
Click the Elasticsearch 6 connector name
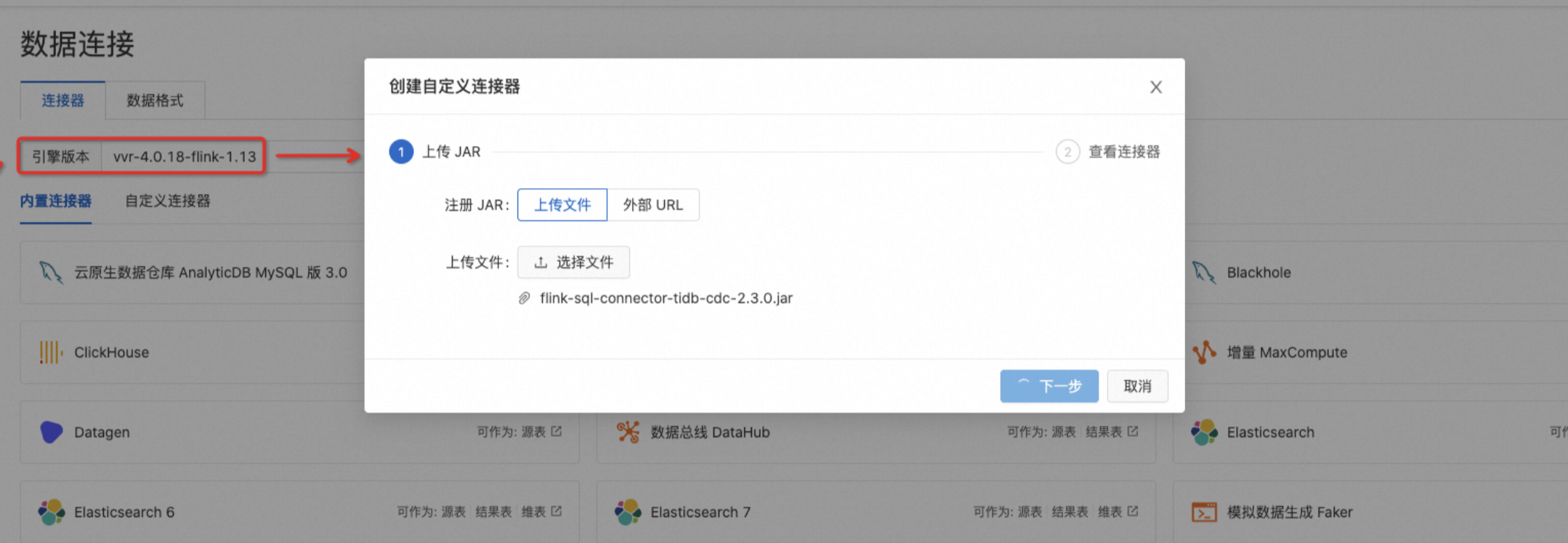tap(124, 513)
